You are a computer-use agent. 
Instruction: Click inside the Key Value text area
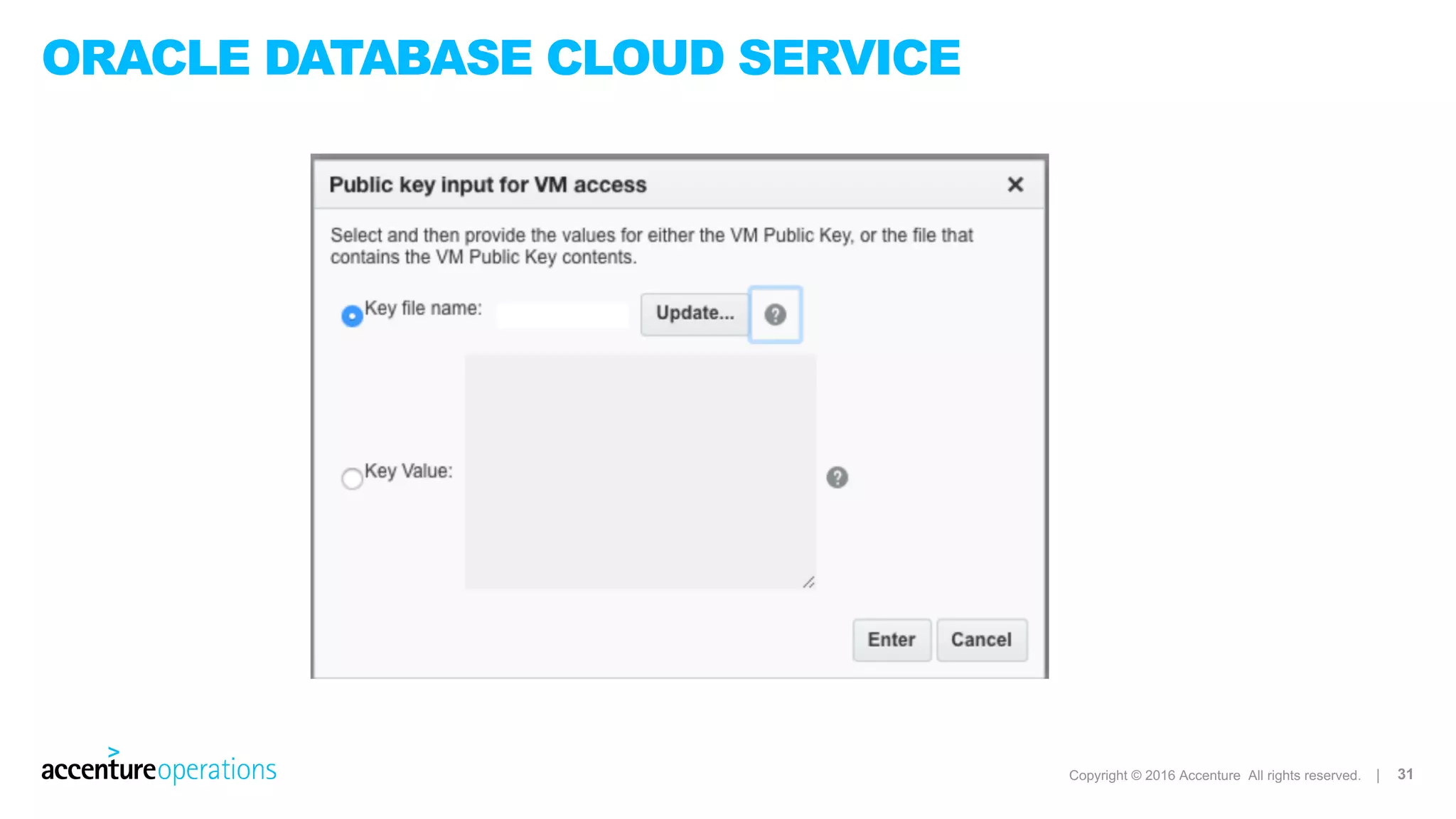(x=641, y=471)
